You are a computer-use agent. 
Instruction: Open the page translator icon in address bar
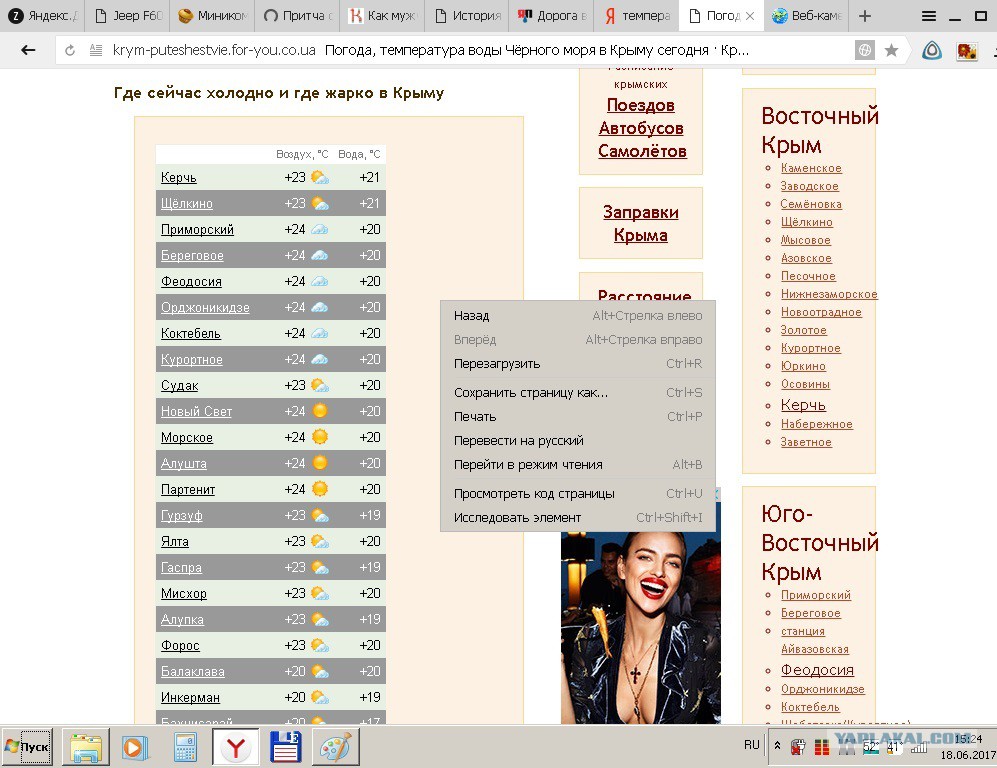click(x=865, y=50)
